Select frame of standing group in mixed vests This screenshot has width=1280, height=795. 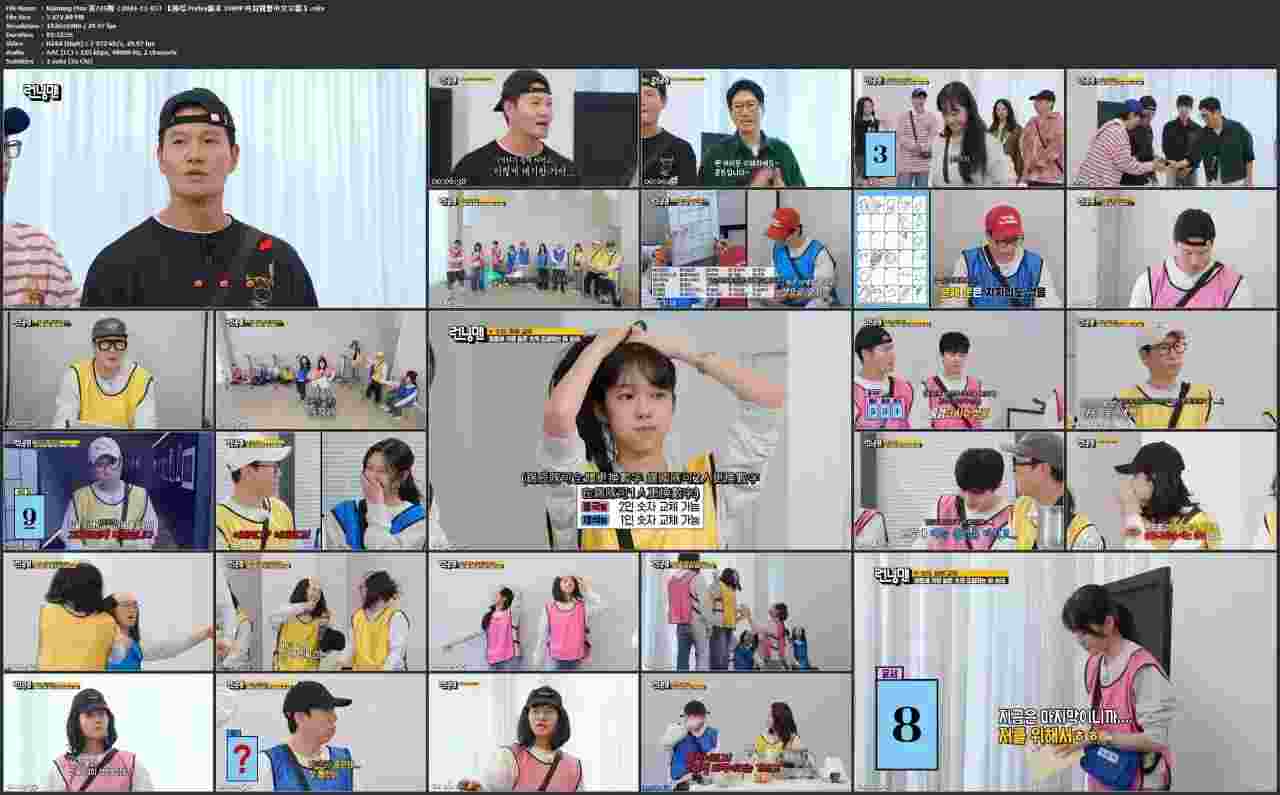(745, 612)
